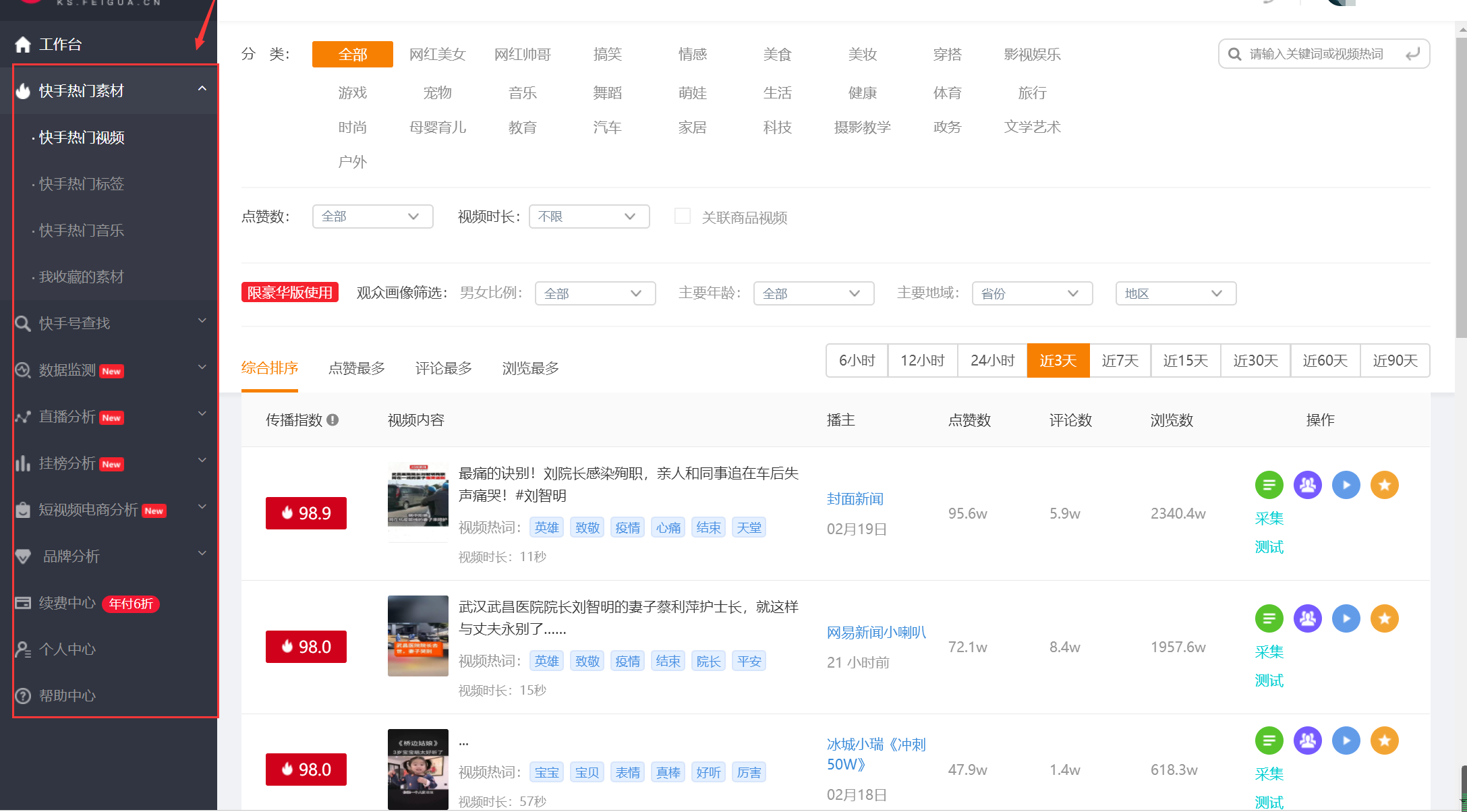The height and width of the screenshot is (812, 1467).
Task: Open the 工作台 home icon
Action: click(x=23, y=45)
